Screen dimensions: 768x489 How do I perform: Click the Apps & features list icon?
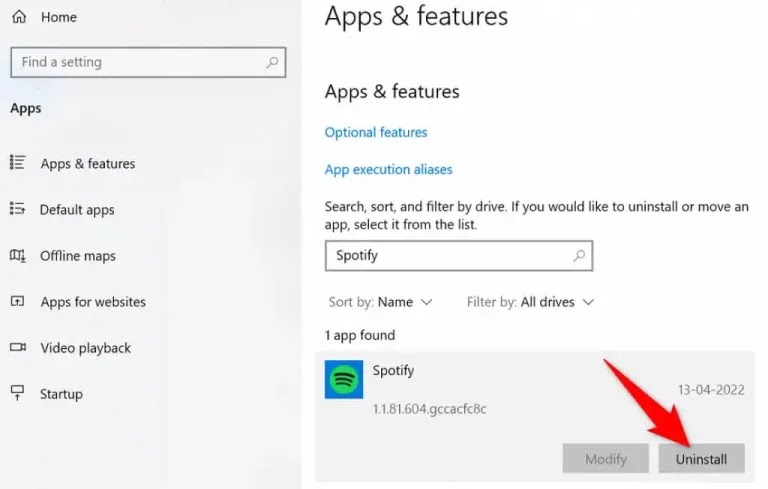pos(18,162)
